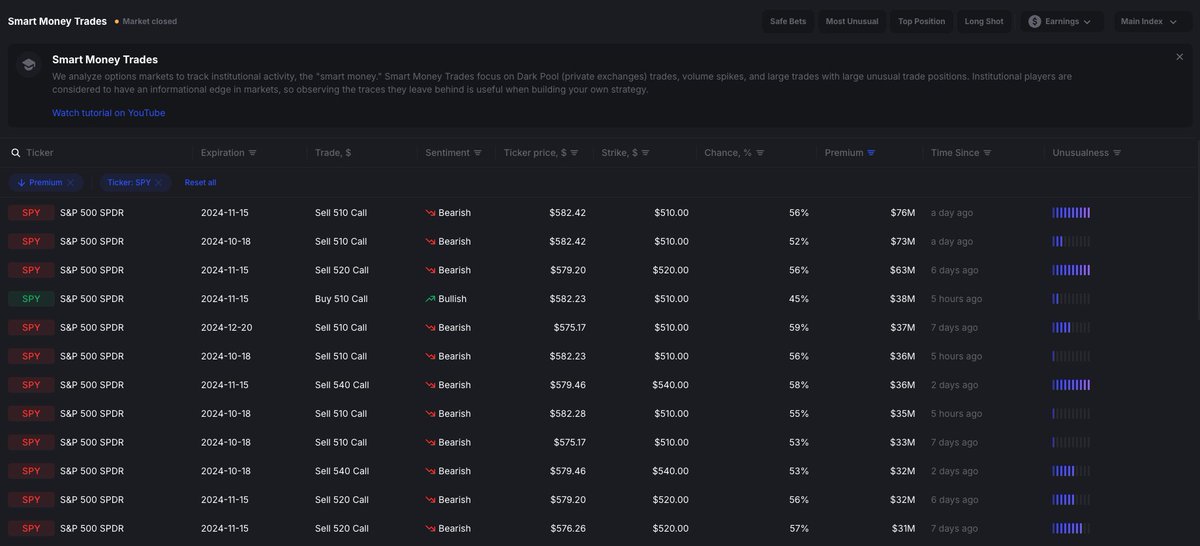The image size is (1200, 546).
Task: Expand the Earnings dropdown
Action: click(x=1061, y=21)
